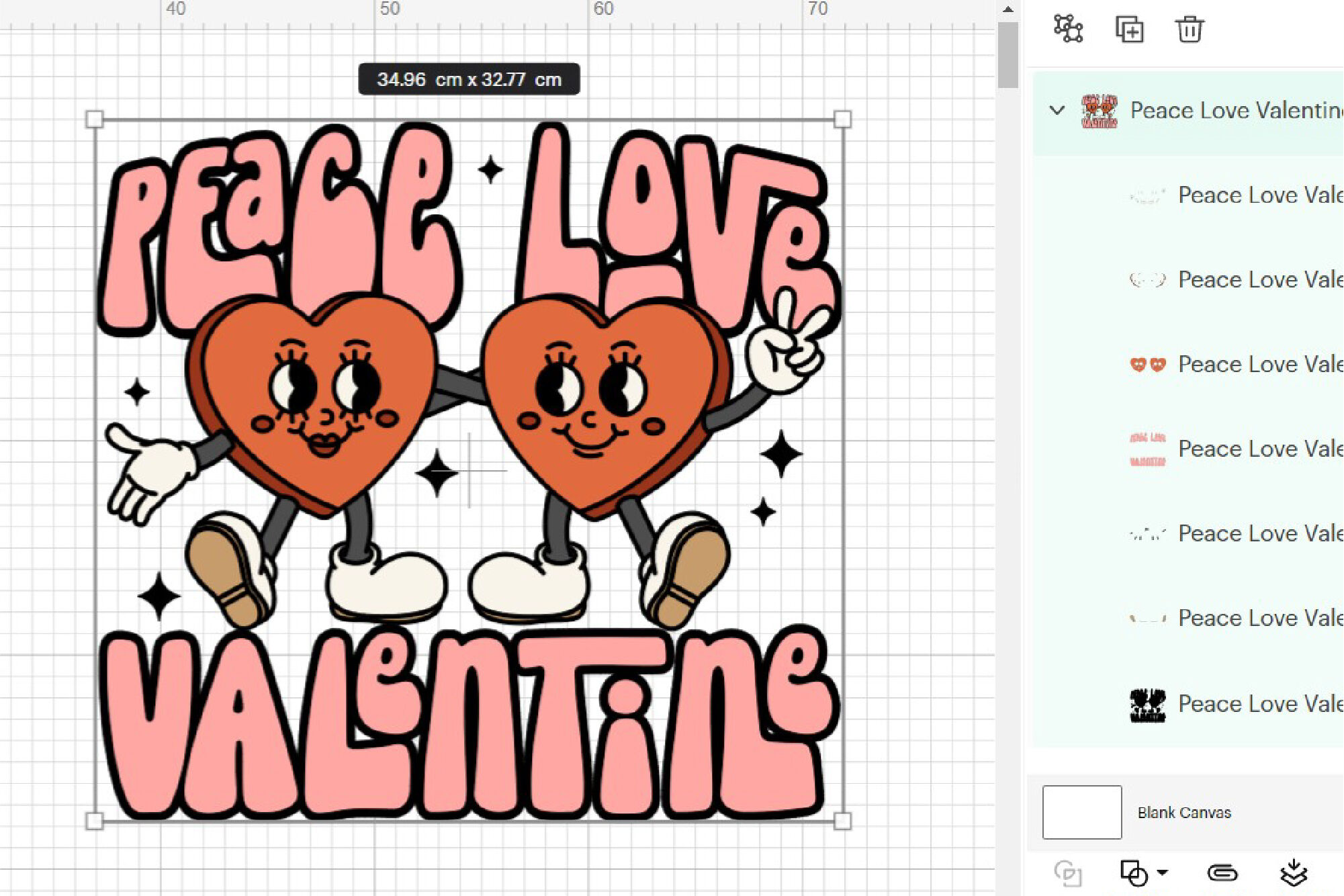Click the Blank Canvas label

coord(1184,813)
